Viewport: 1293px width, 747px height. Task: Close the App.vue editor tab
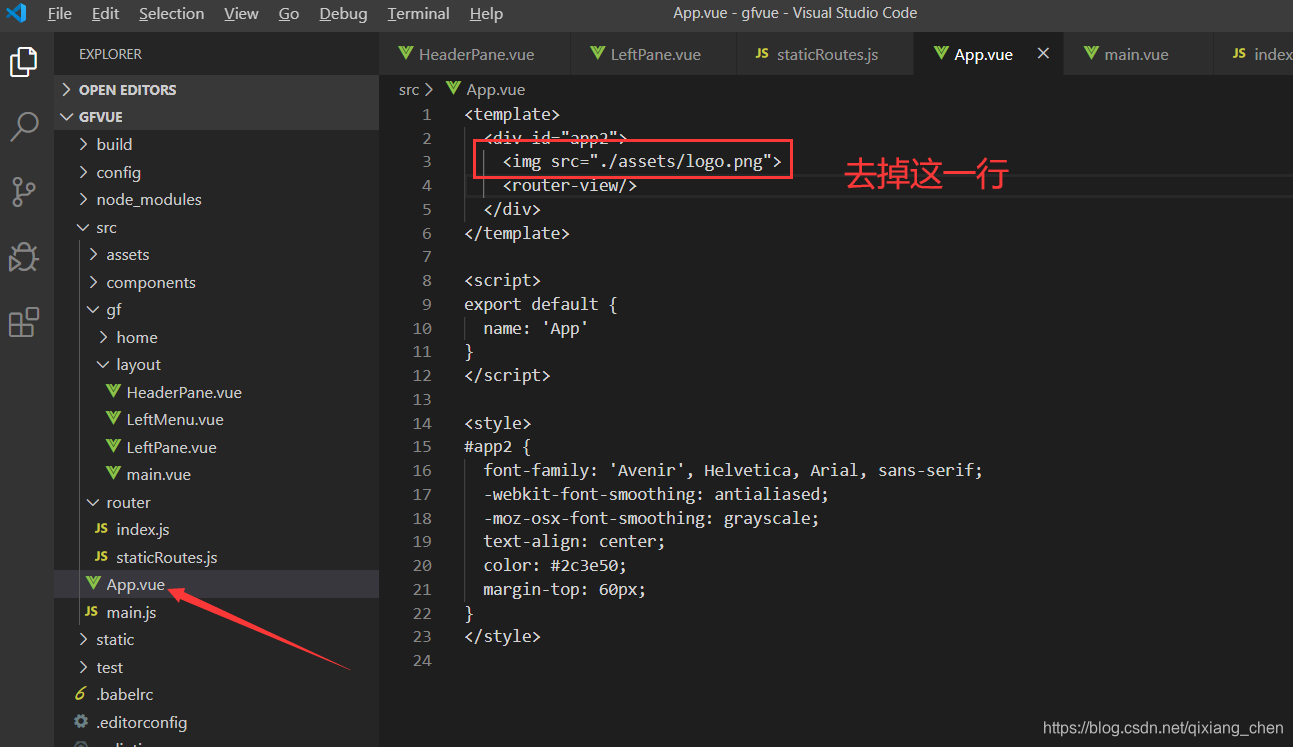(x=1043, y=54)
